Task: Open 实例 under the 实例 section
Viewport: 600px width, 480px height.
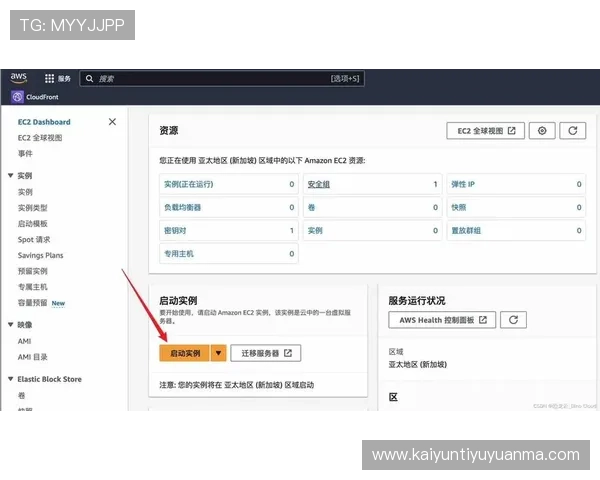Action: [25, 192]
